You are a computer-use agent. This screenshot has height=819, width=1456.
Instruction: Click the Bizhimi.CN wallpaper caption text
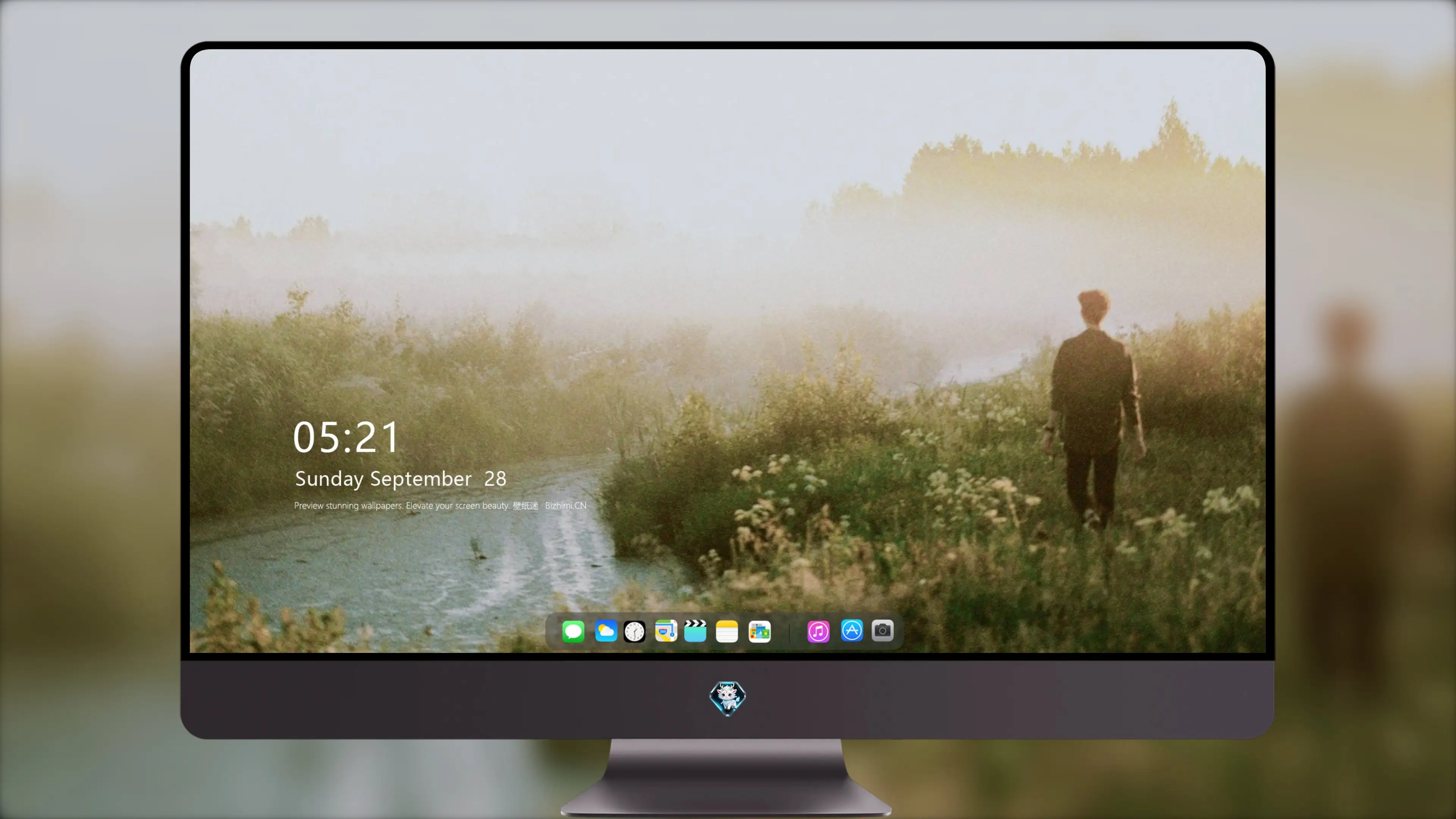tap(440, 505)
